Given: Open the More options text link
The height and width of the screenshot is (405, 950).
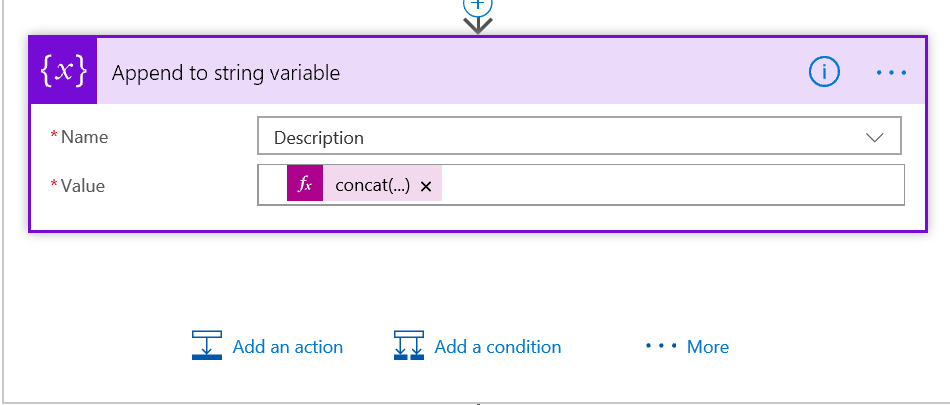Looking at the screenshot, I should pos(707,347).
